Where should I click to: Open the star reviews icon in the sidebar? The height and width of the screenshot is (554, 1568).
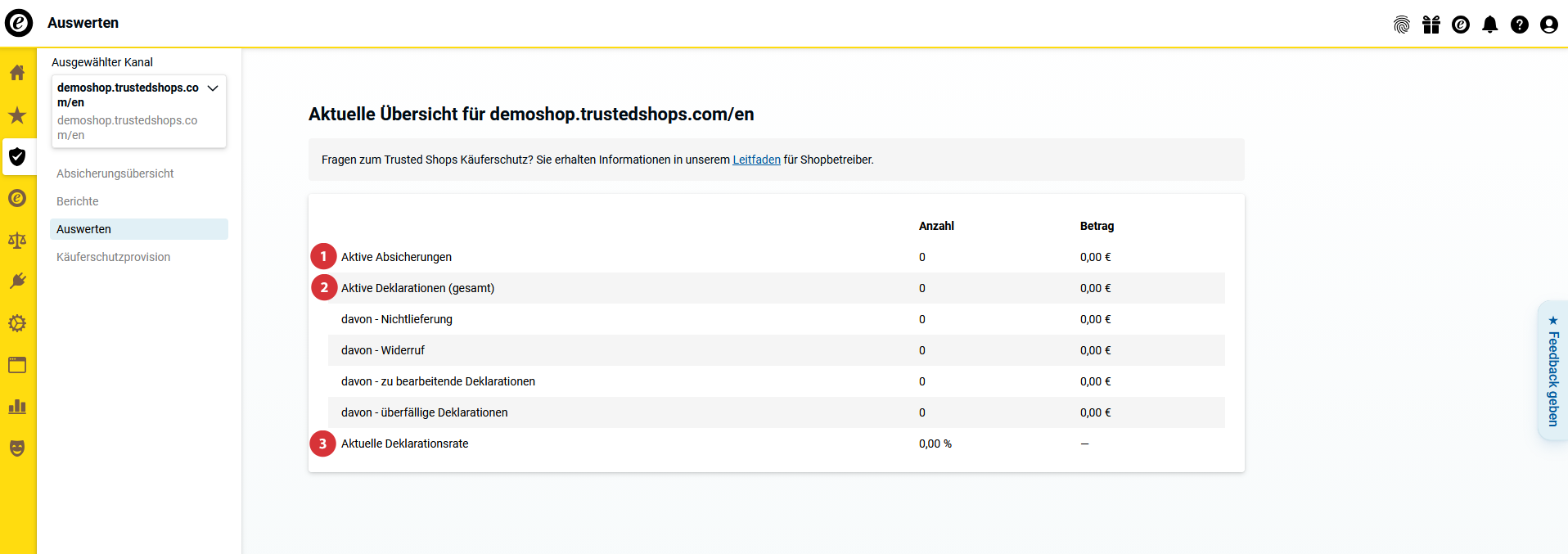click(17, 115)
